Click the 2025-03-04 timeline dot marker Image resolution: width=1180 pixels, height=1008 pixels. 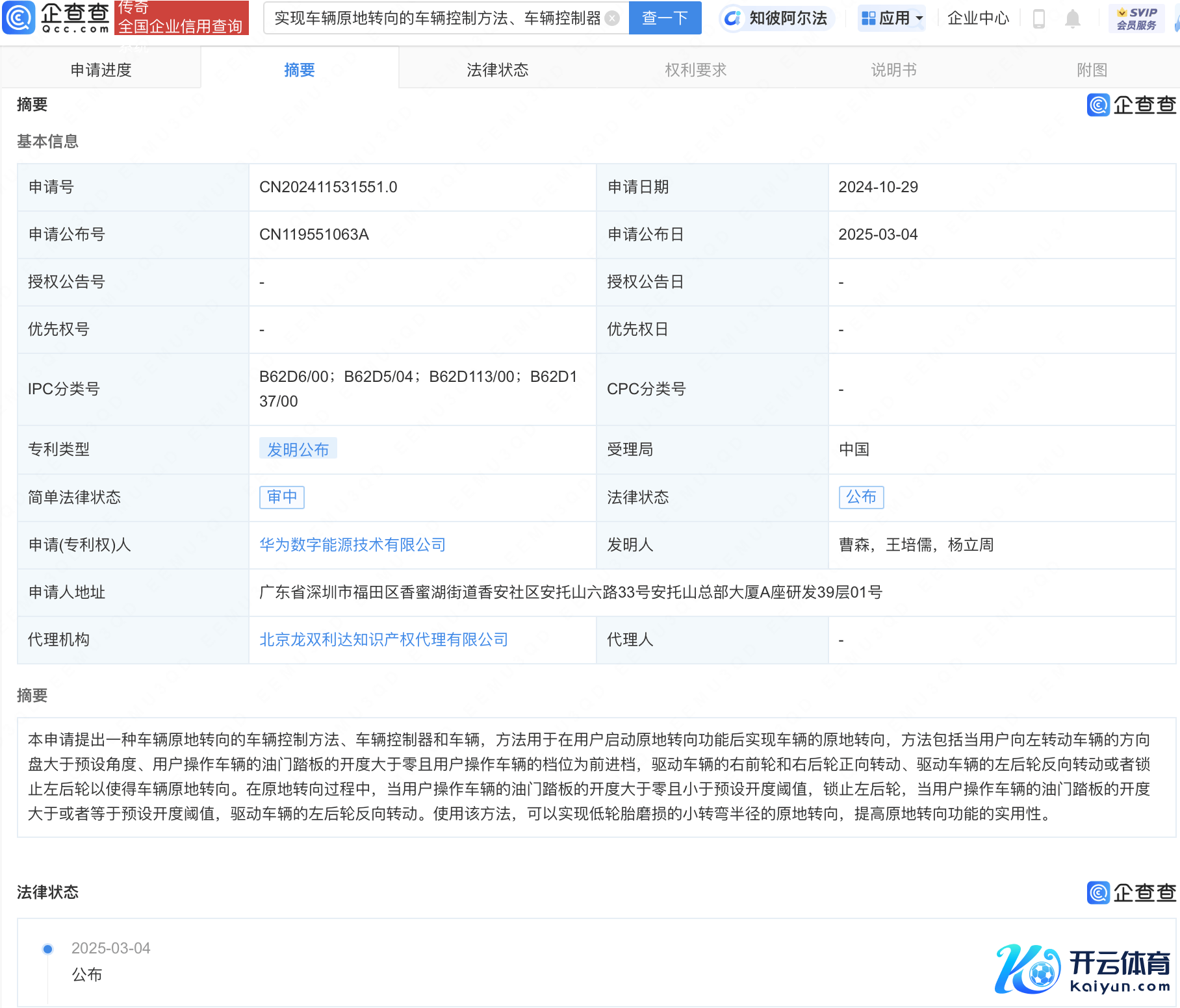47,949
